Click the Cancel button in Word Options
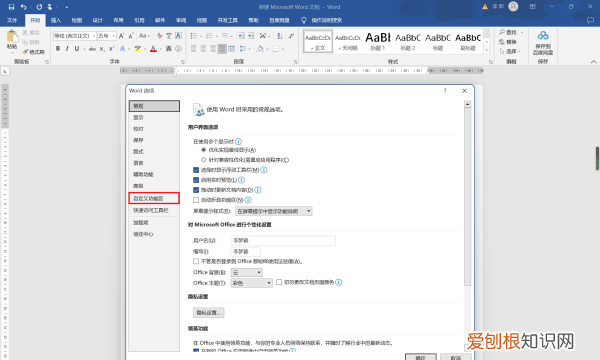 (x=456, y=357)
